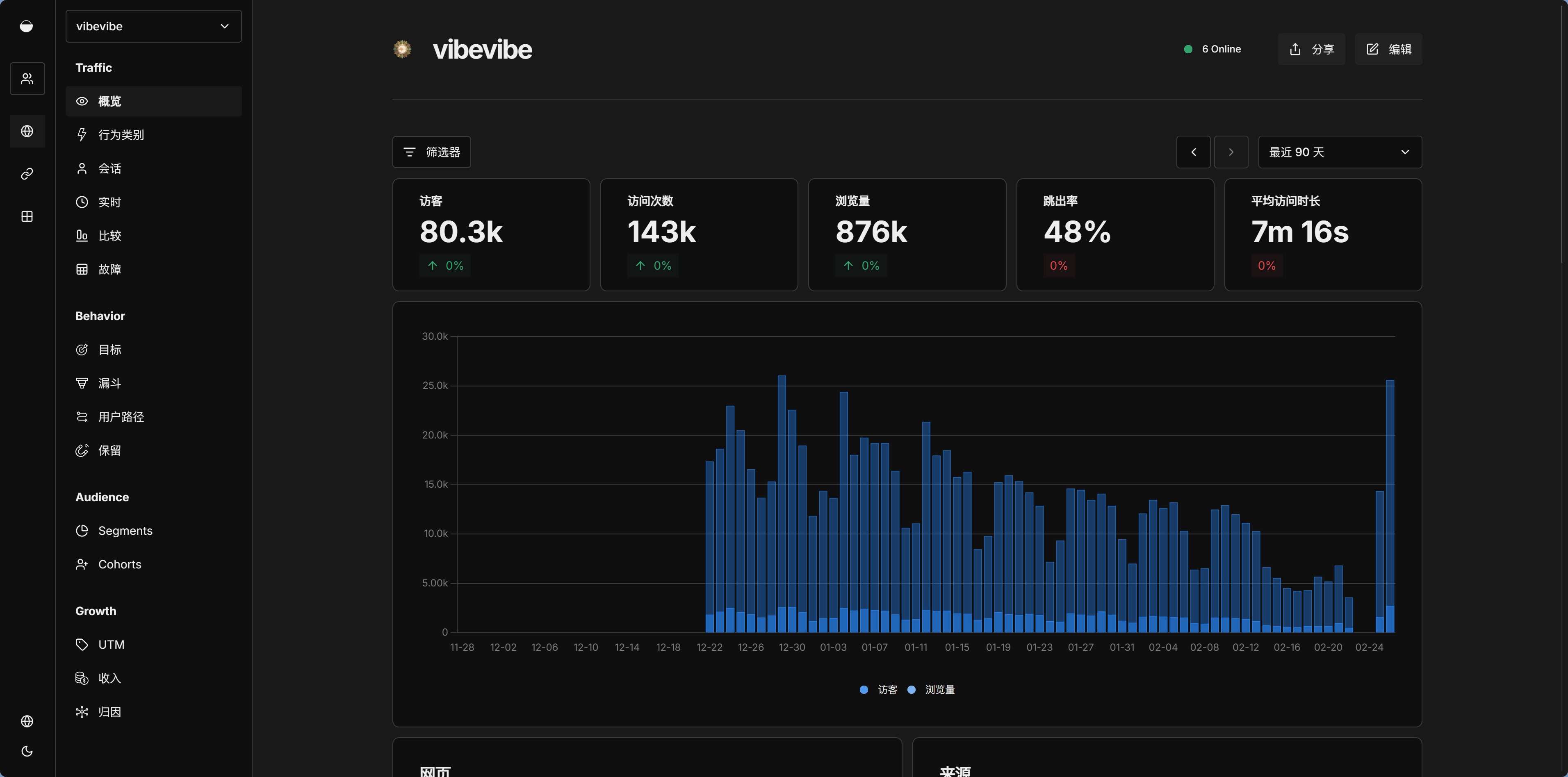Screen dimensions: 1568x777
Task: Click the team users icon in rail
Action: click(x=27, y=79)
